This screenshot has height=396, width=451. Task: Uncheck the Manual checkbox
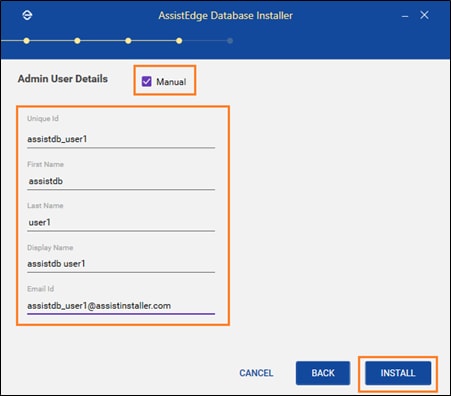(147, 81)
